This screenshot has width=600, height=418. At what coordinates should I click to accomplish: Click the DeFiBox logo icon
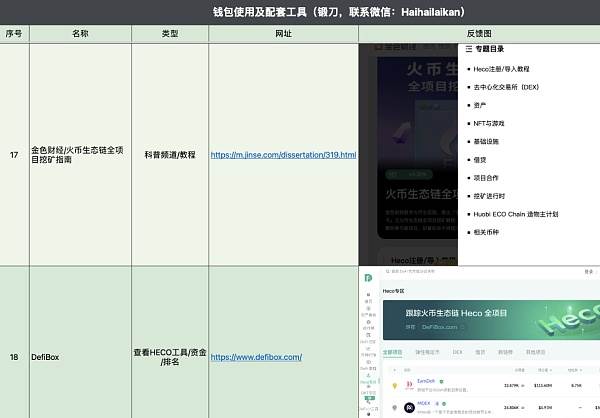point(368,278)
